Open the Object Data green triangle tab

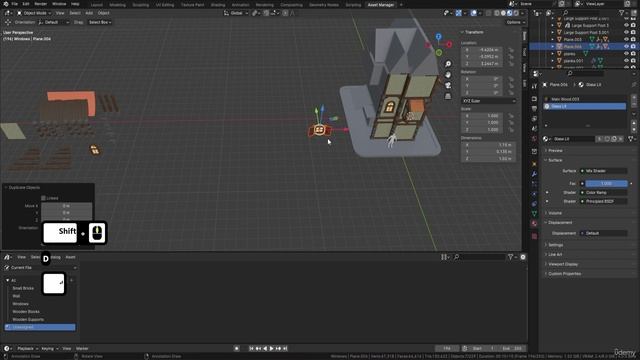pyautogui.click(x=534, y=213)
